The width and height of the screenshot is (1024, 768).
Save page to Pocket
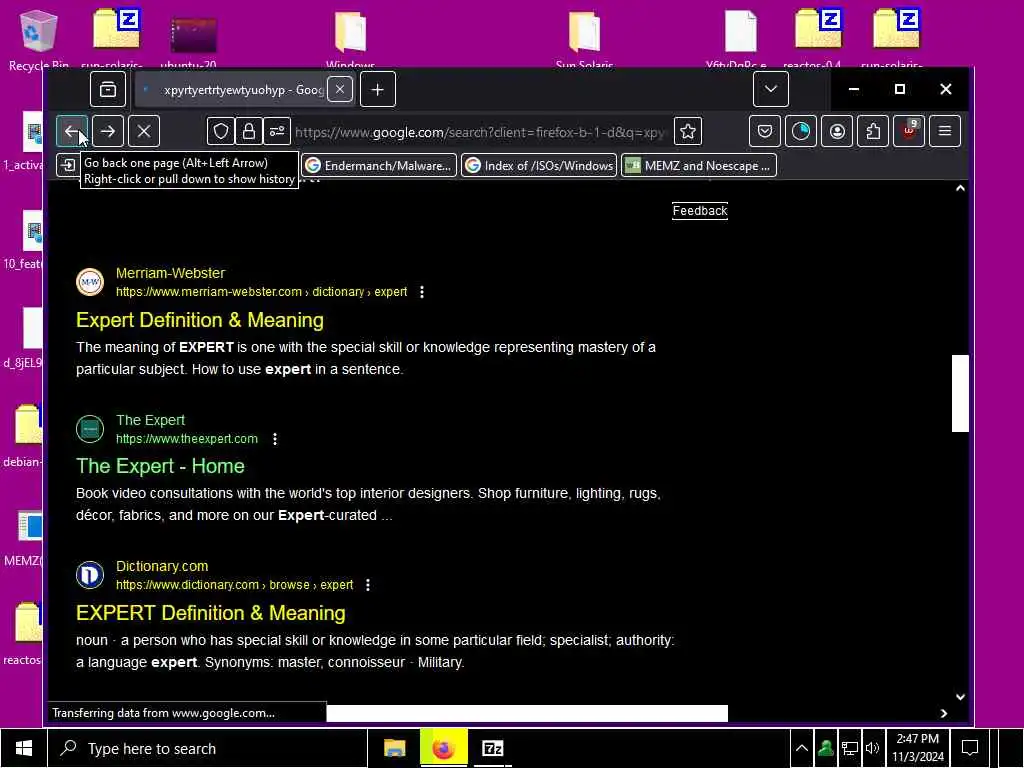765,131
